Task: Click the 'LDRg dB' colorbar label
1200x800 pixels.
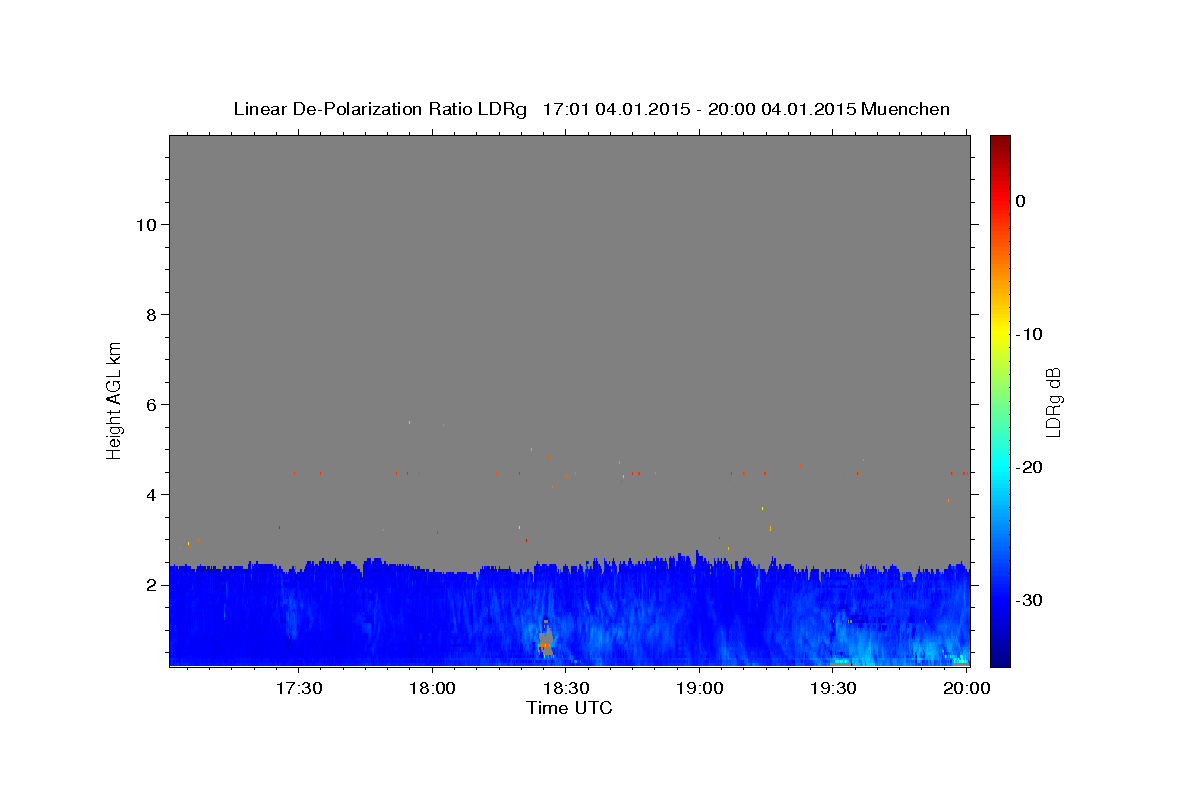Action: pyautogui.click(x=1053, y=402)
